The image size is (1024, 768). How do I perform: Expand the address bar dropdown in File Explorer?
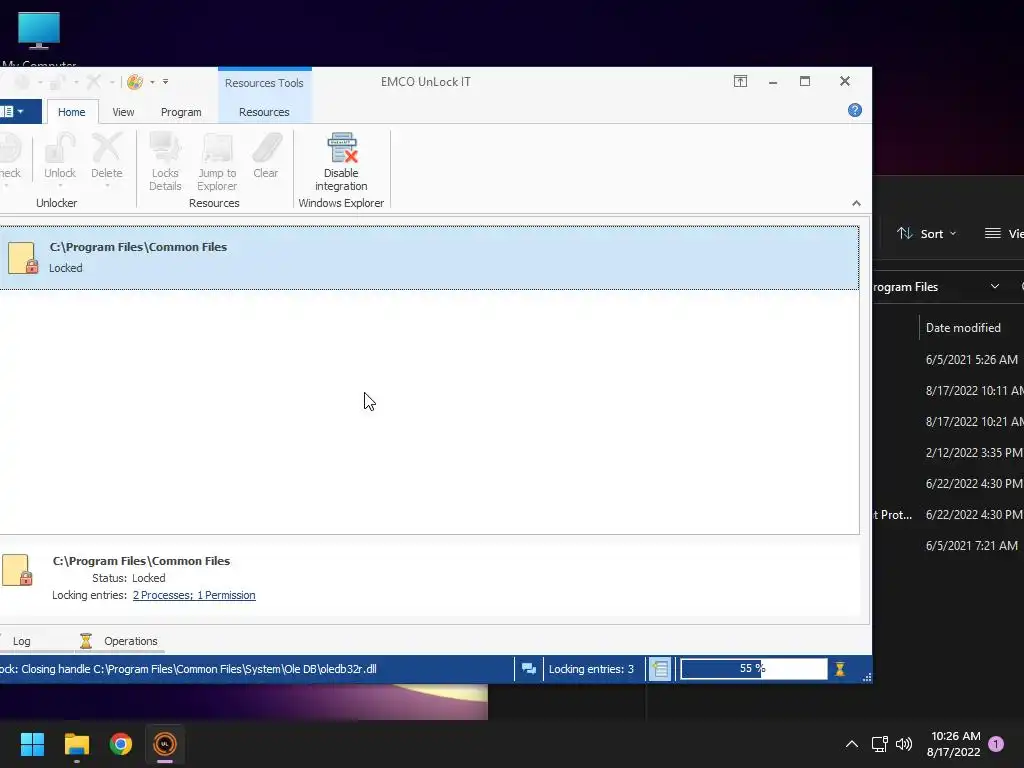pyautogui.click(x=995, y=287)
